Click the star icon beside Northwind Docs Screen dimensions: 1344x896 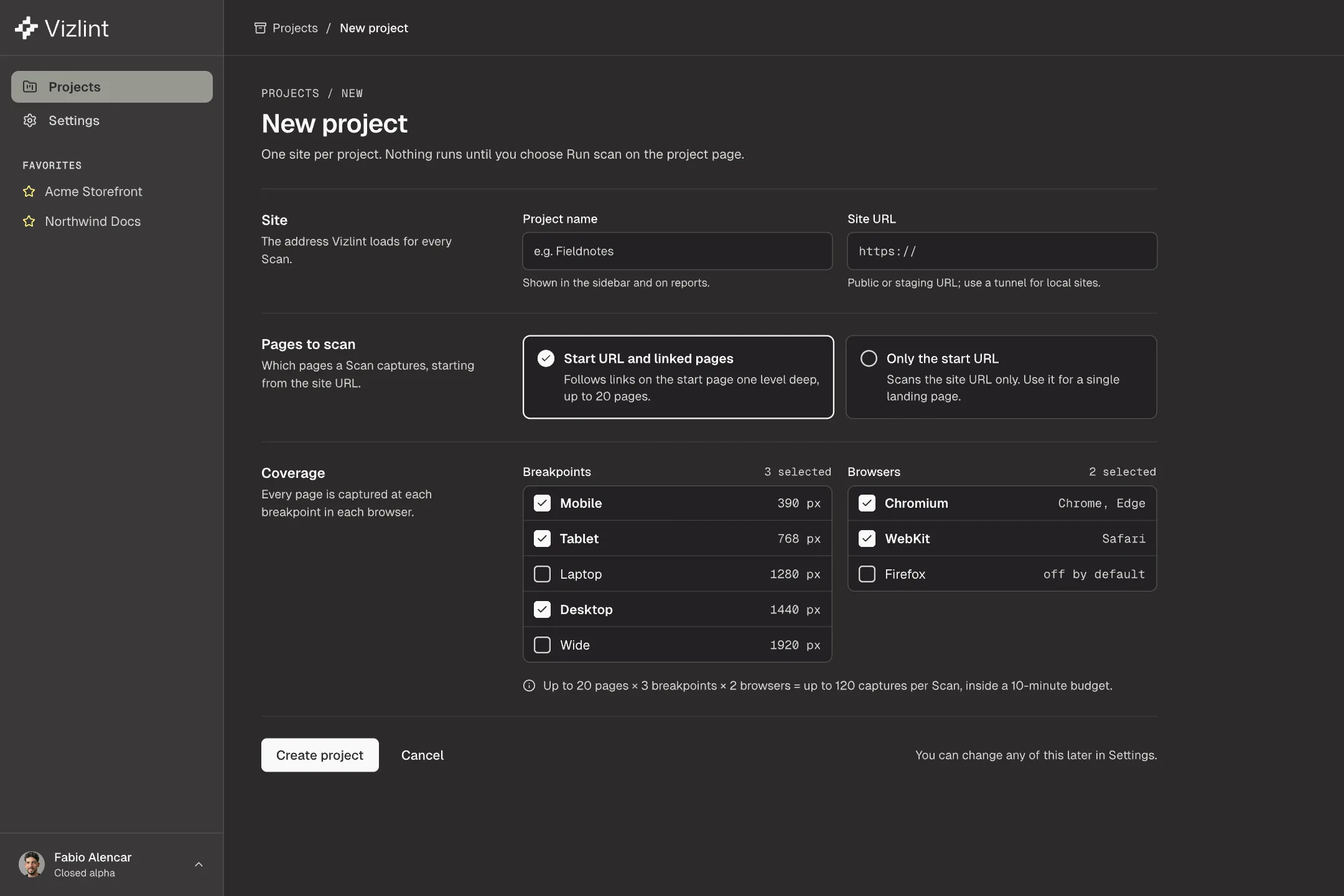pos(29,221)
